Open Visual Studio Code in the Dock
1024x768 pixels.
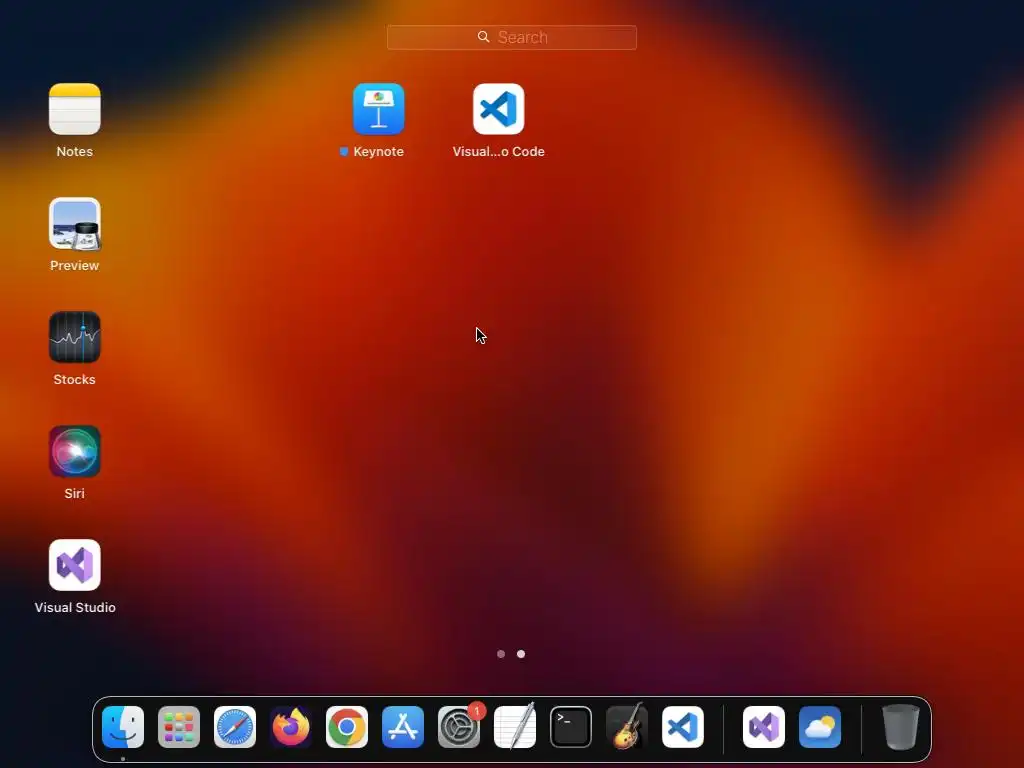[683, 727]
